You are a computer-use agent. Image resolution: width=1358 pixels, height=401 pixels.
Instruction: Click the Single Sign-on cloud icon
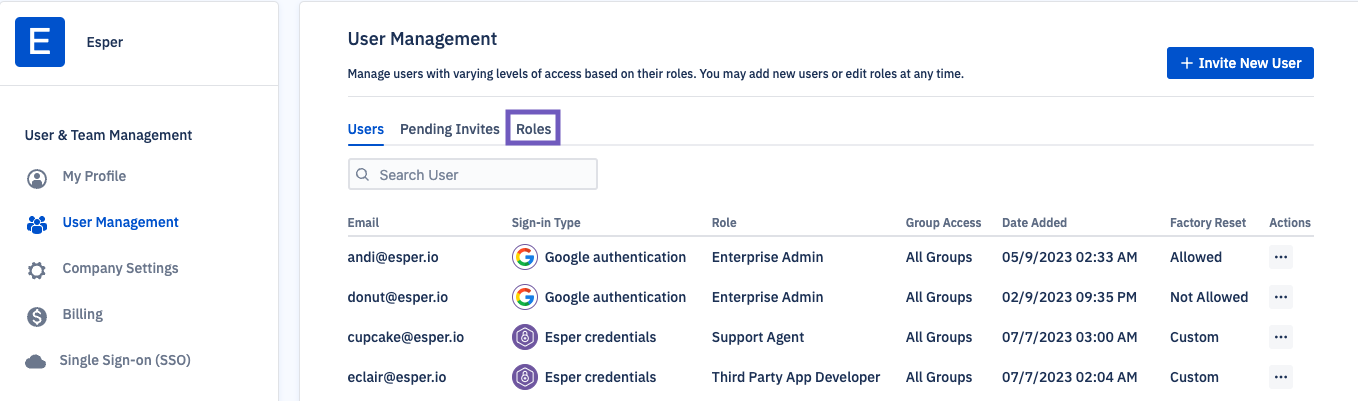pyautogui.click(x=36, y=361)
